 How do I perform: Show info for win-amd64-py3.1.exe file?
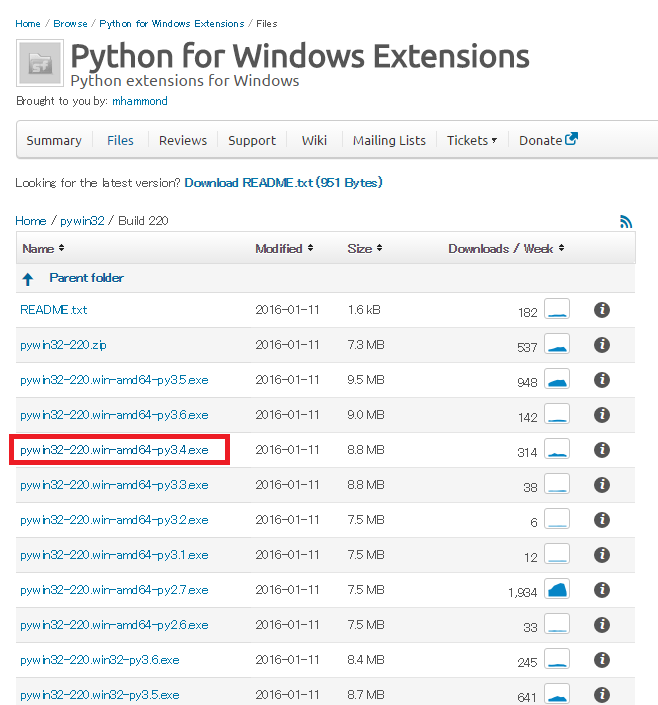coord(602,555)
